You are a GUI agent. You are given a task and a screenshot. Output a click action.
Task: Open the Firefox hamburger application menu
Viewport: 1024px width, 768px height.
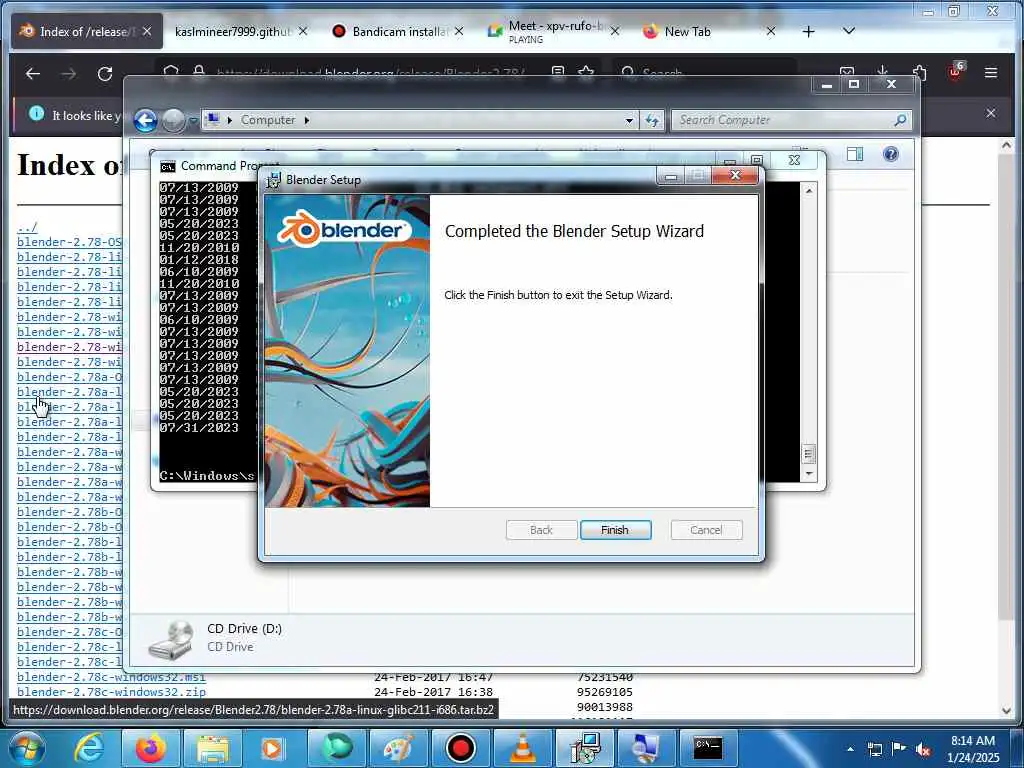[x=991, y=72]
